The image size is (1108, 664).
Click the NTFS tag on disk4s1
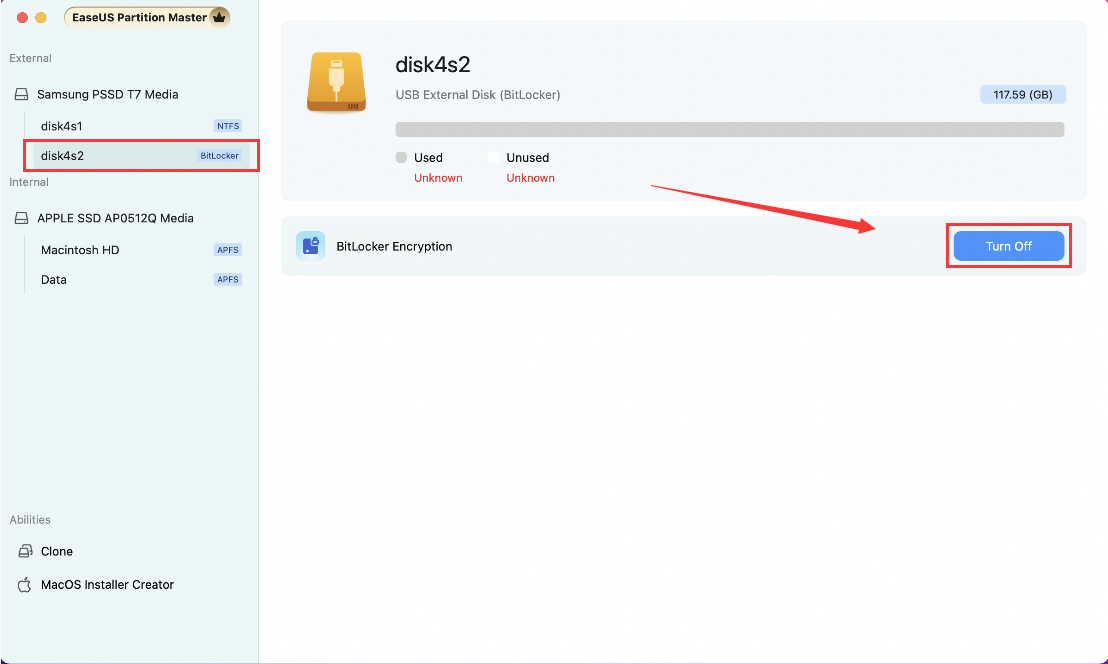pyautogui.click(x=228, y=126)
